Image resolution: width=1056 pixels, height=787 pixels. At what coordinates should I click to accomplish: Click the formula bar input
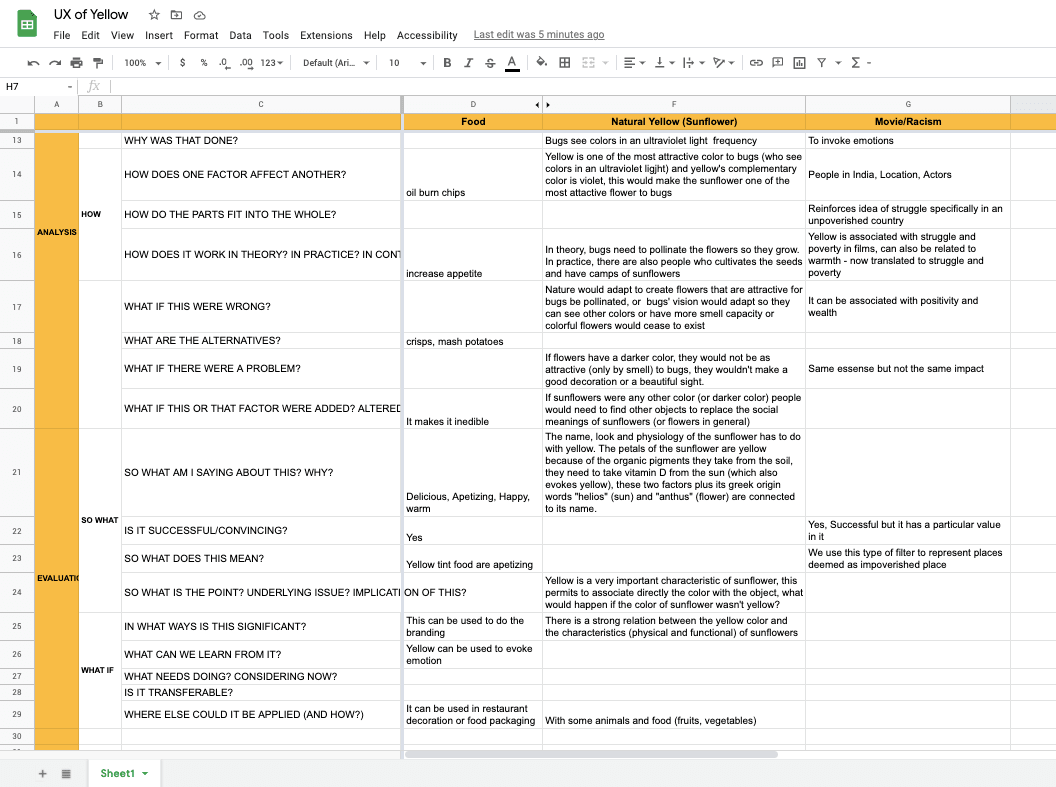[582, 86]
